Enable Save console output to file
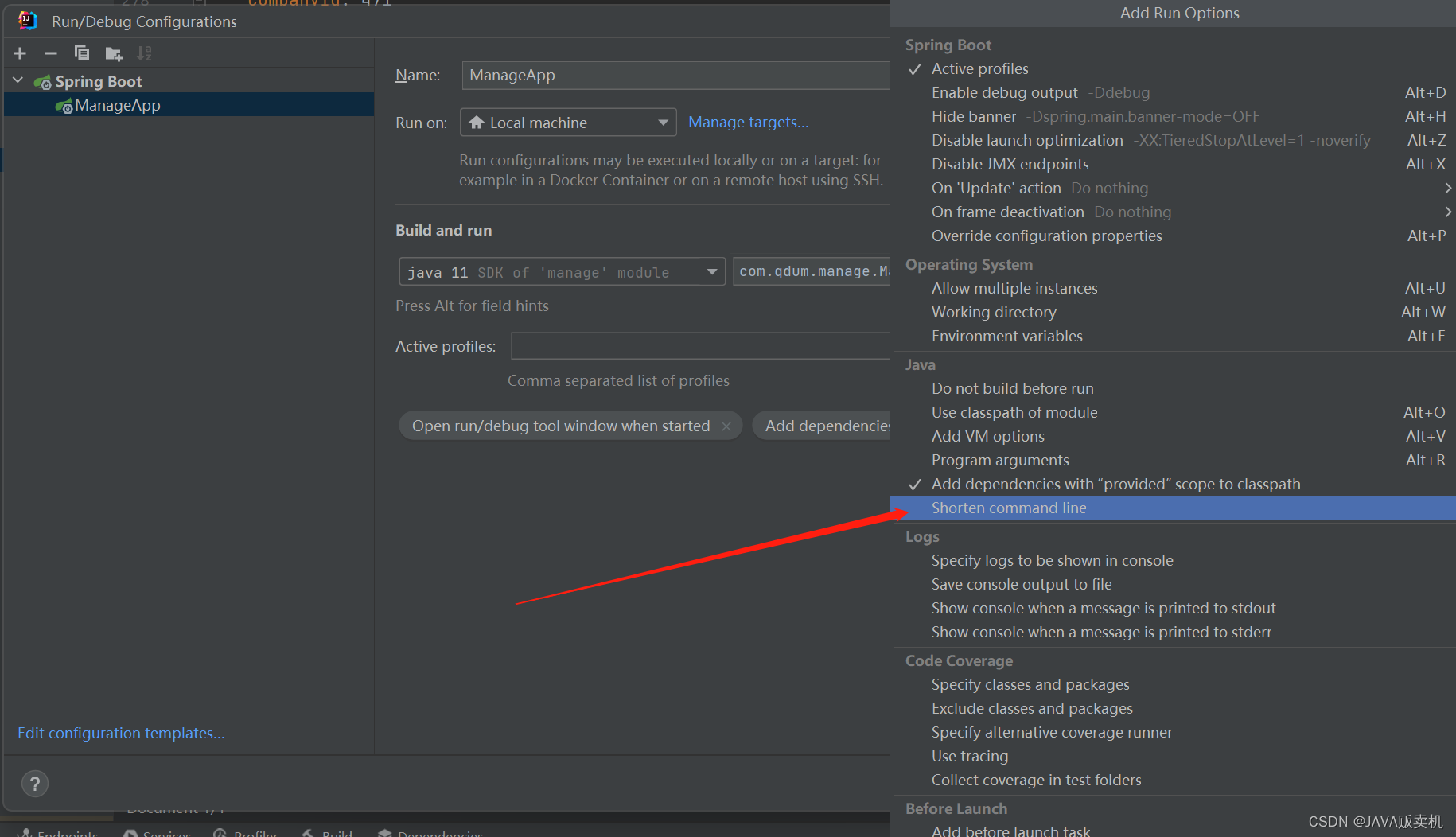1456x837 pixels. pos(1173,584)
